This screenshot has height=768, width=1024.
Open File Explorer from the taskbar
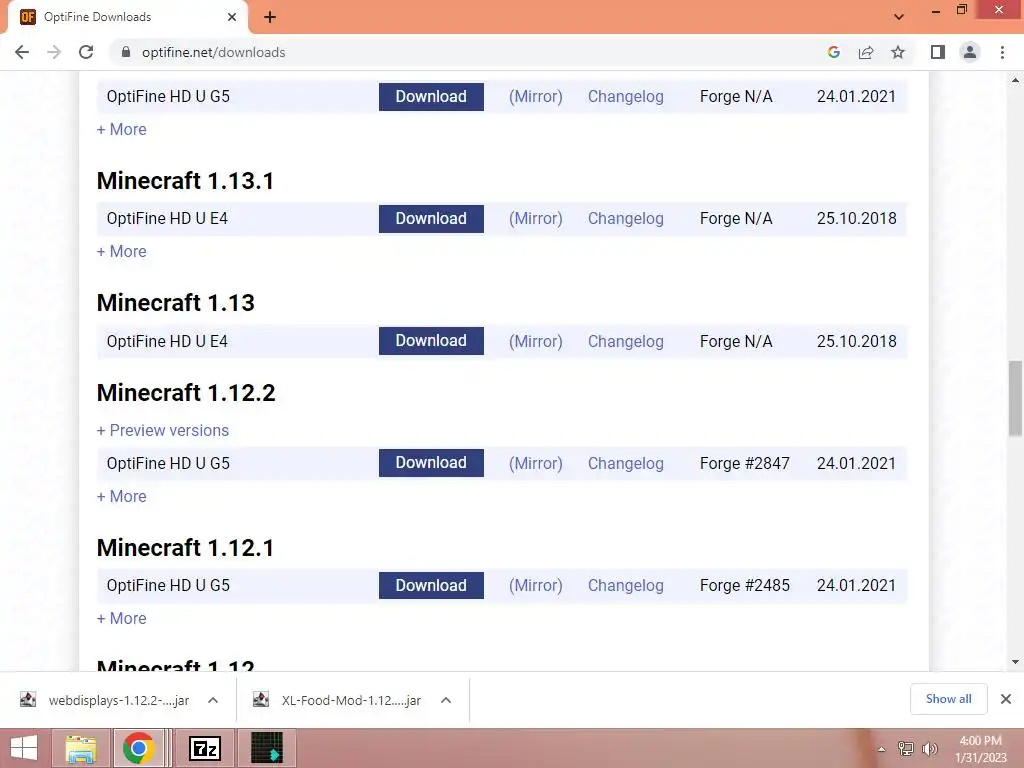click(x=81, y=748)
